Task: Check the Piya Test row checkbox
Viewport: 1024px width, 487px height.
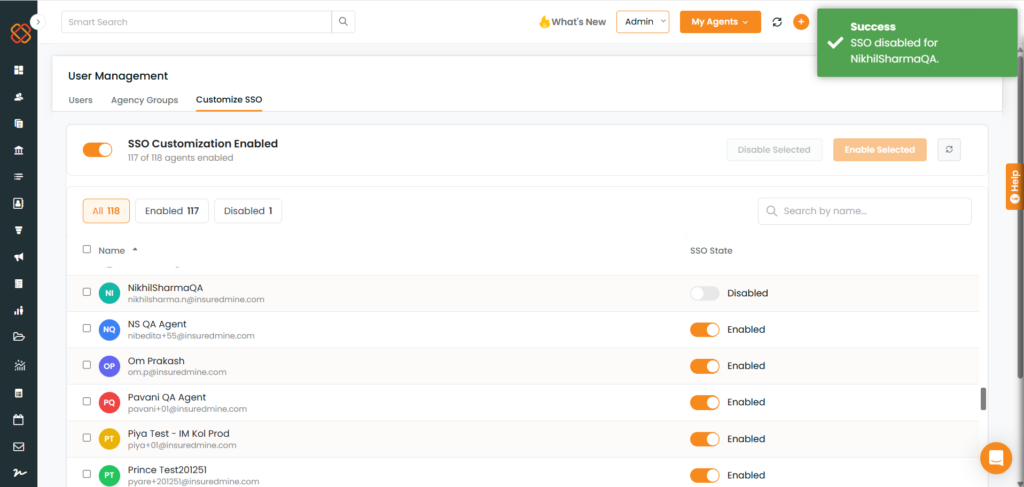Action: click(87, 437)
